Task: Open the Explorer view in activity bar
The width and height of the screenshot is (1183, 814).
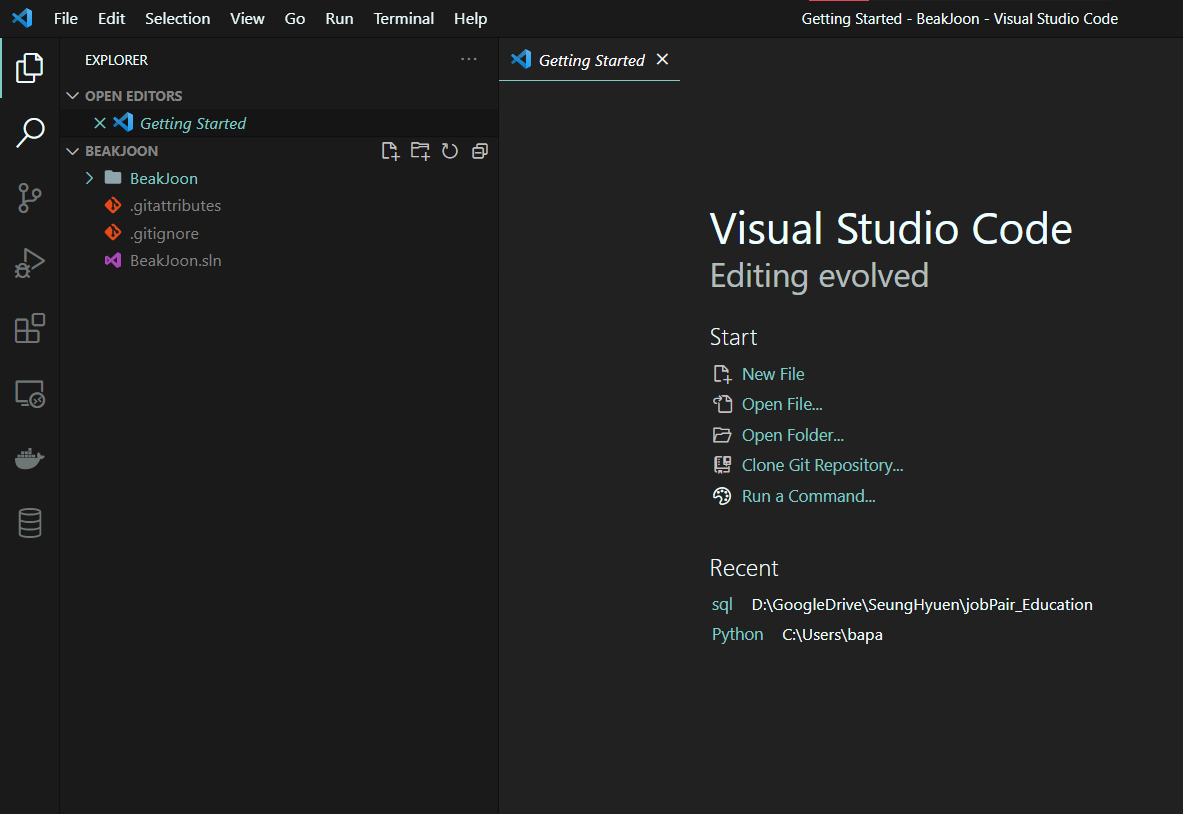Action: point(29,68)
